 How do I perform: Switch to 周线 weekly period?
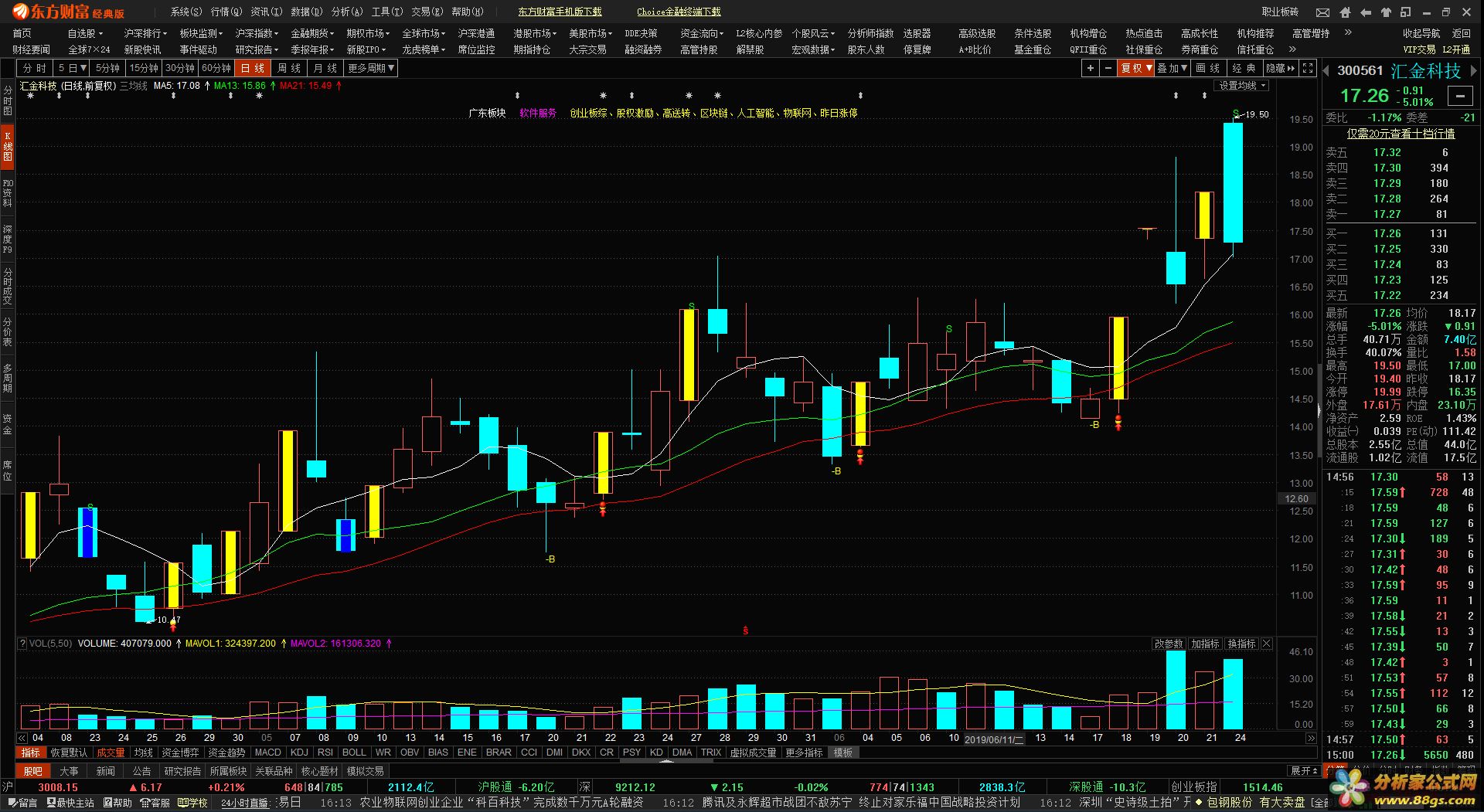click(x=289, y=68)
